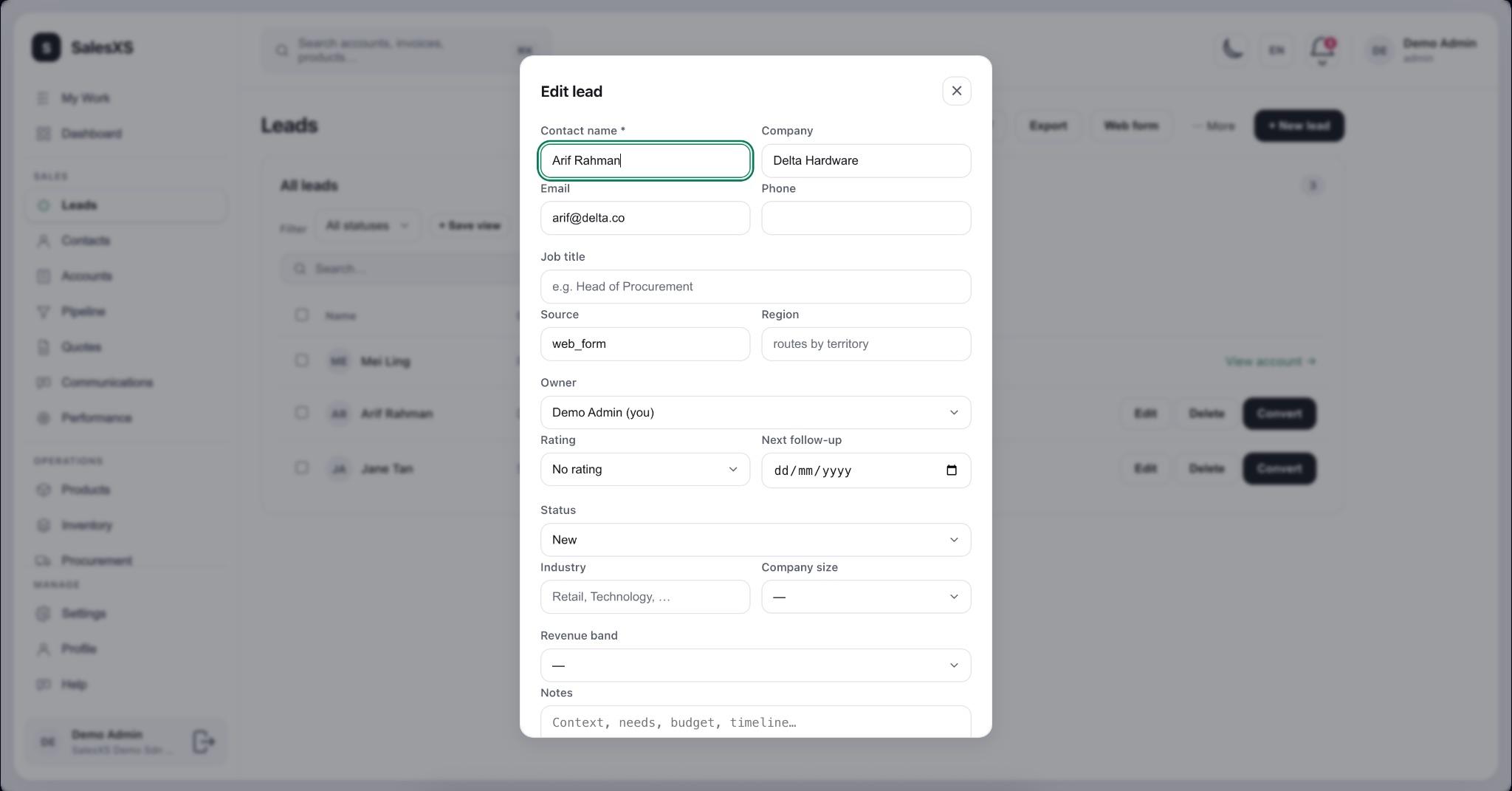
Task: Tick the checkbox for Jane Tan
Action: [301, 468]
